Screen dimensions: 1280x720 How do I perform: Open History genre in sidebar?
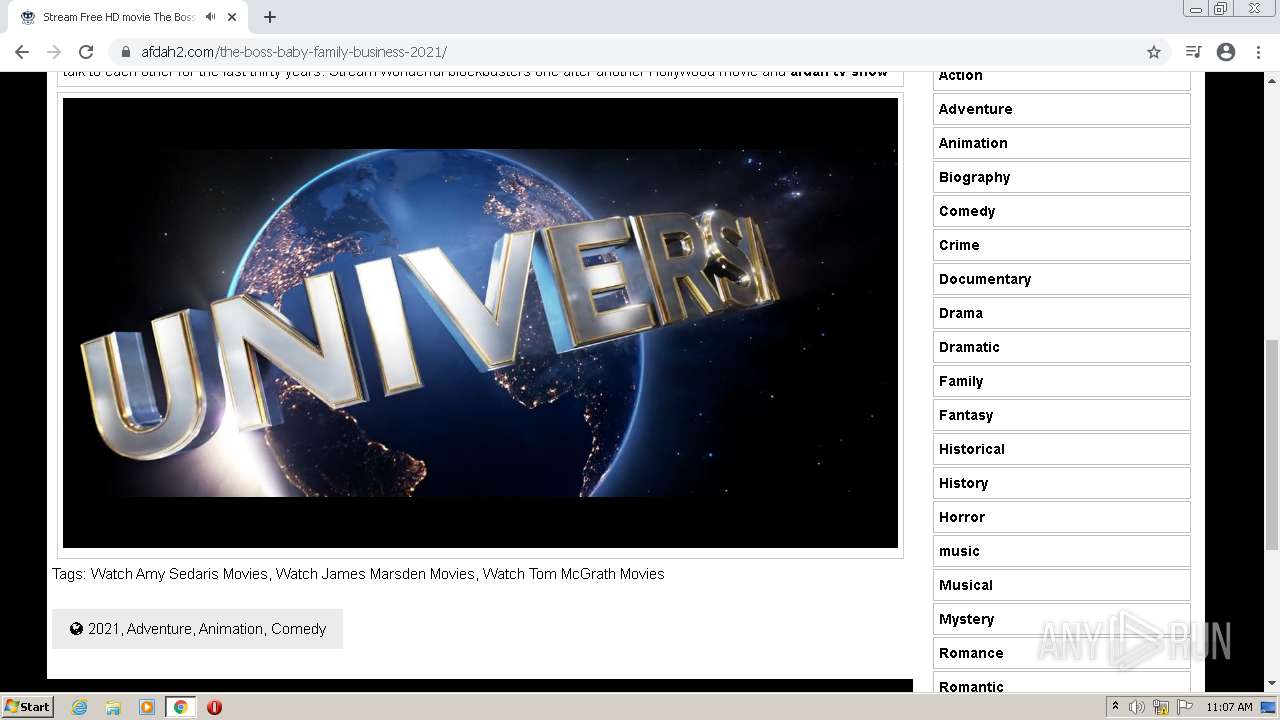tap(1062, 483)
